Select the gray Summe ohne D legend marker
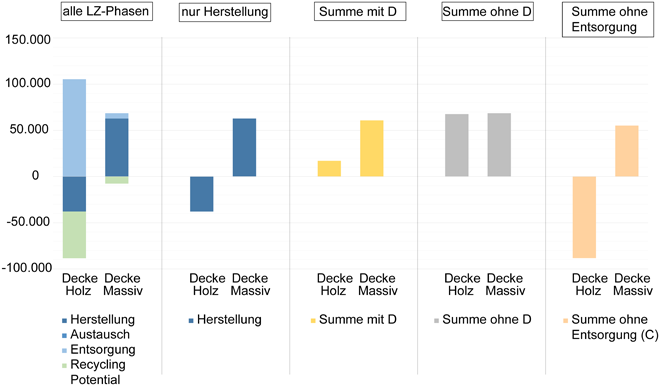660x390 pixels. (436, 321)
